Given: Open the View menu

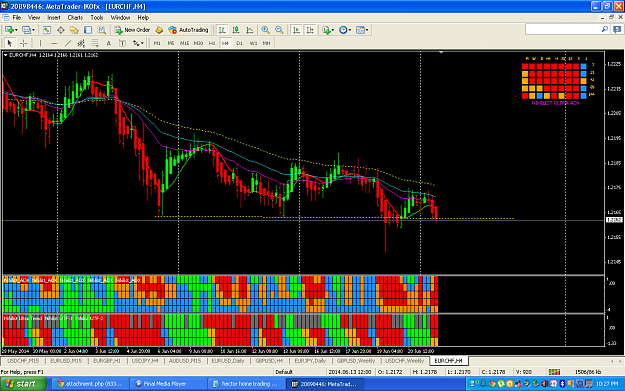Looking at the screenshot, I should (34, 18).
